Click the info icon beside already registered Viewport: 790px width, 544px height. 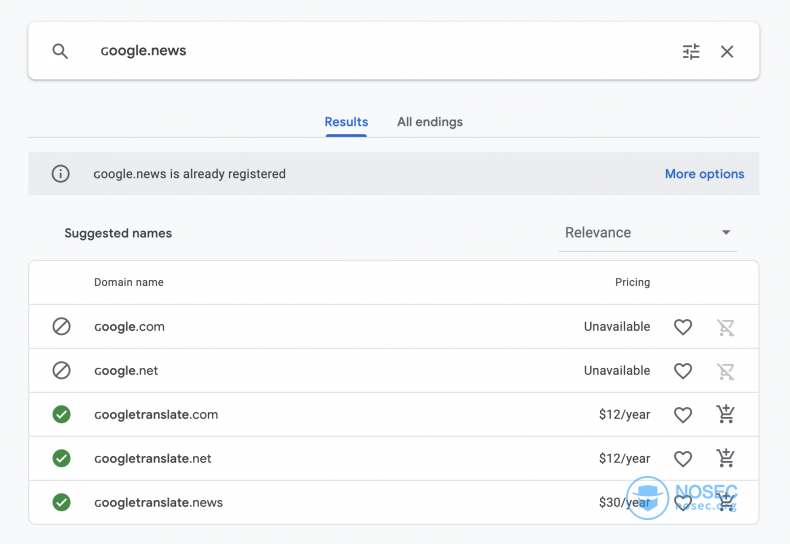(x=60, y=174)
